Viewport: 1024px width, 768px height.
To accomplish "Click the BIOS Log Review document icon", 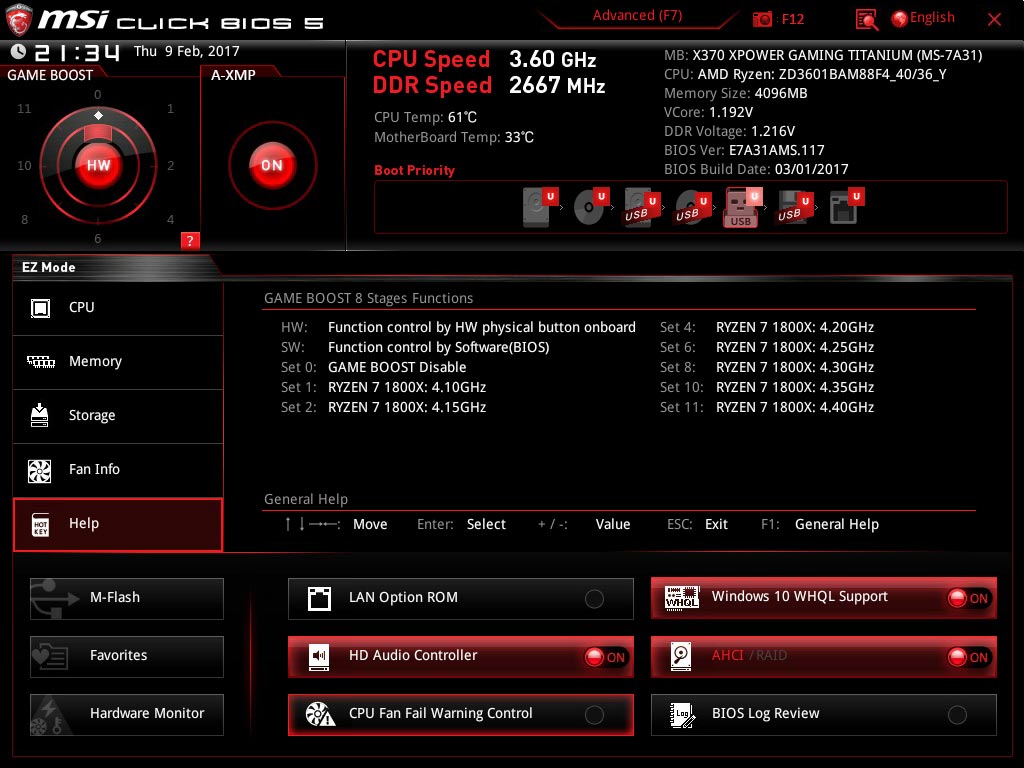I will pos(682,714).
